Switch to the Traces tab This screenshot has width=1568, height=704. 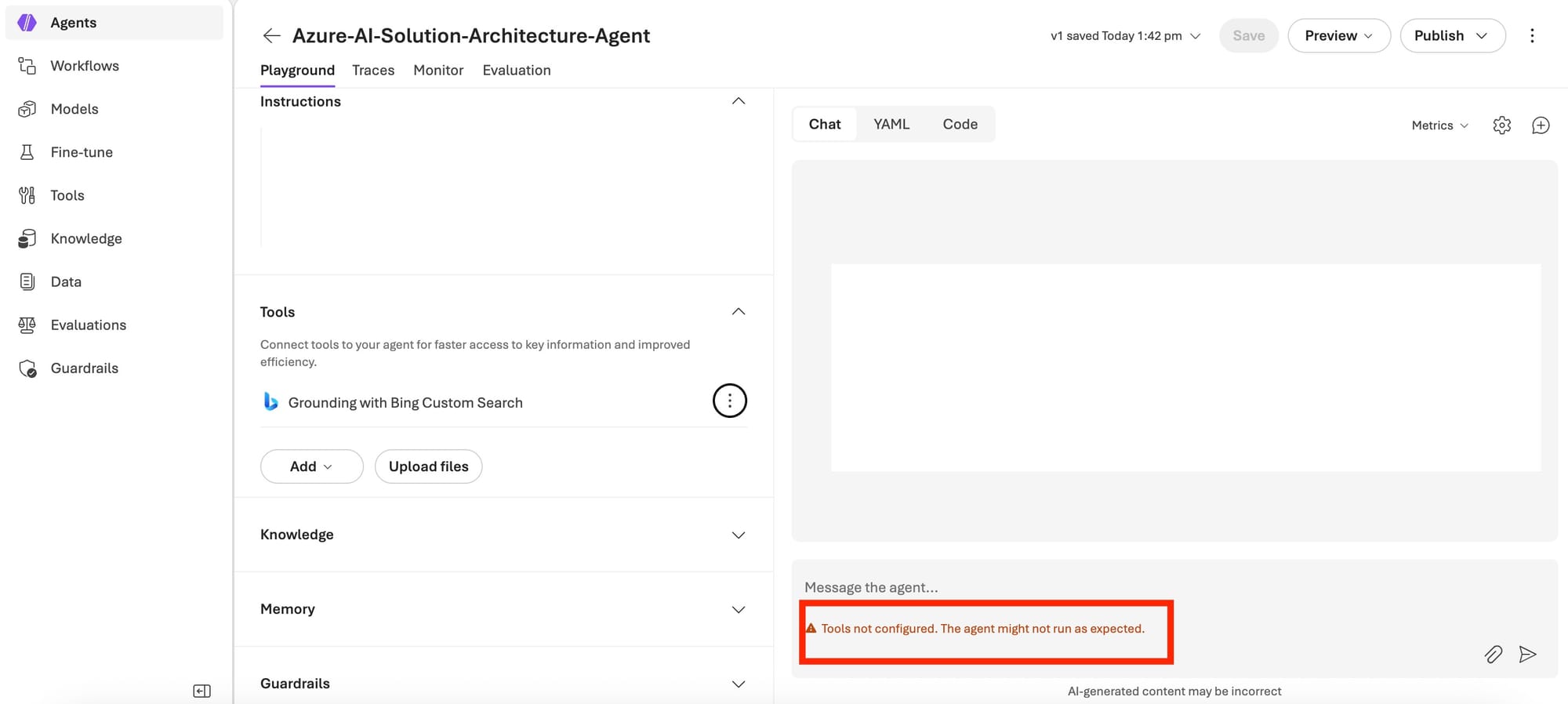373,71
